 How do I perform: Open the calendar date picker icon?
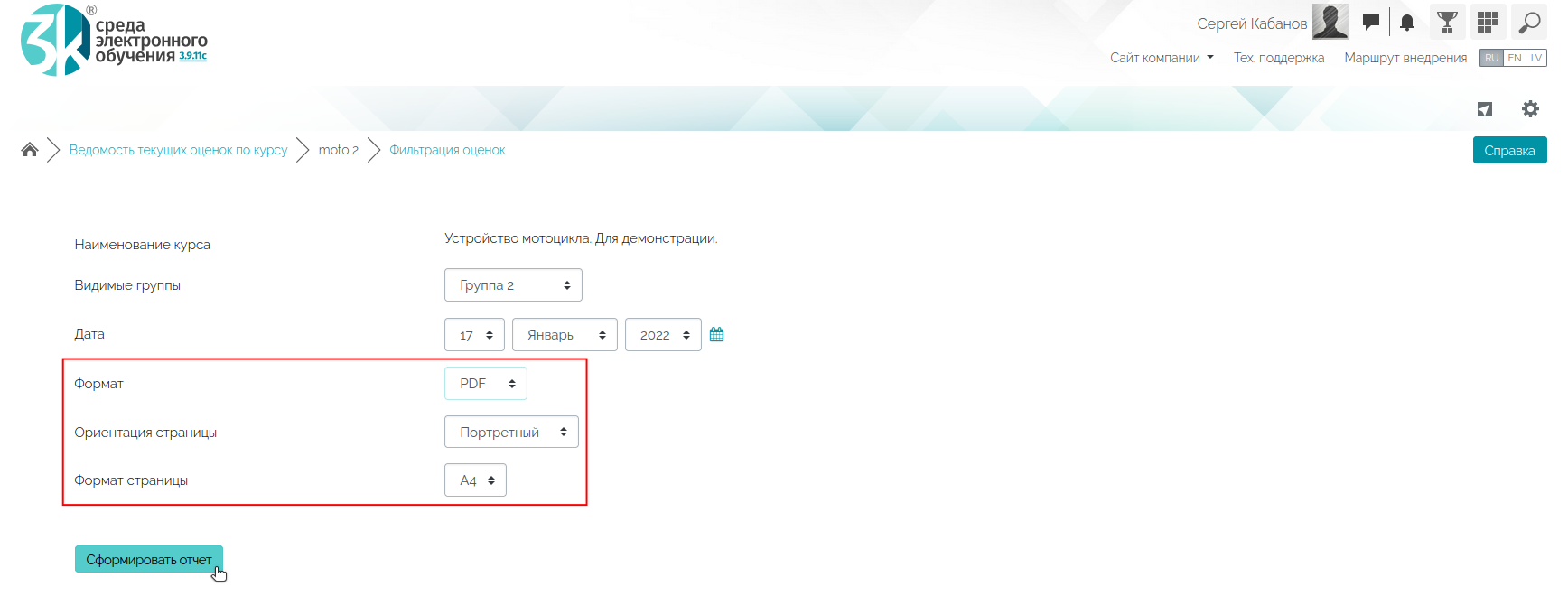(716, 335)
